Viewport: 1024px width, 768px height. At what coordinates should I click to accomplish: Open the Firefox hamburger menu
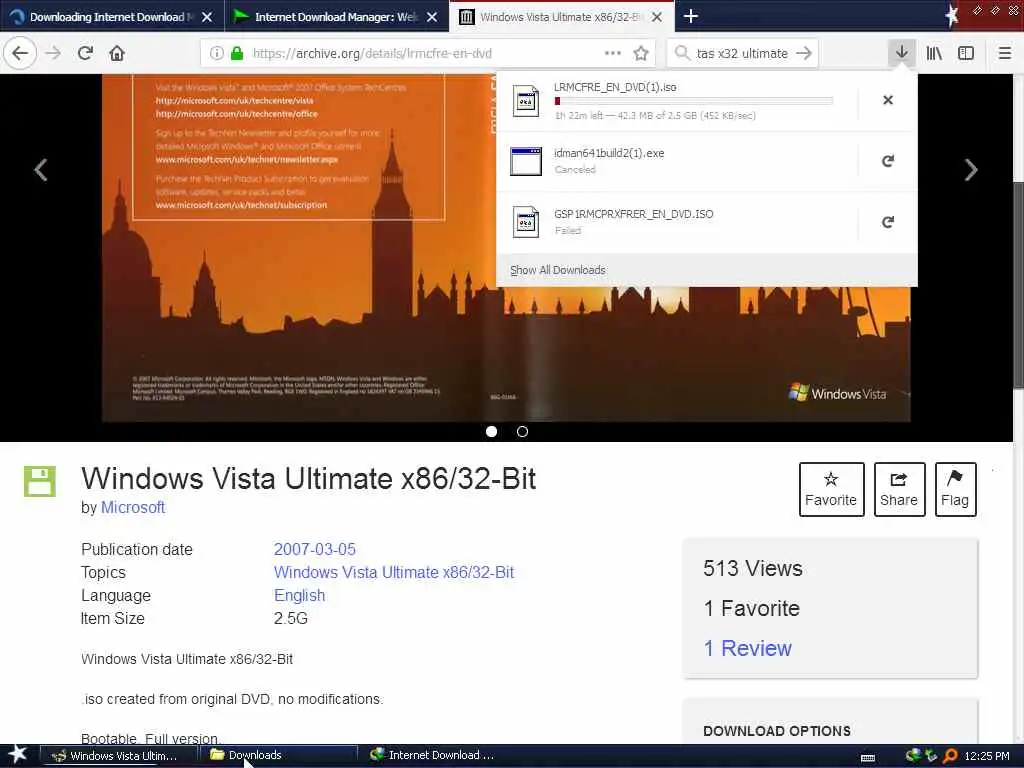(1004, 54)
